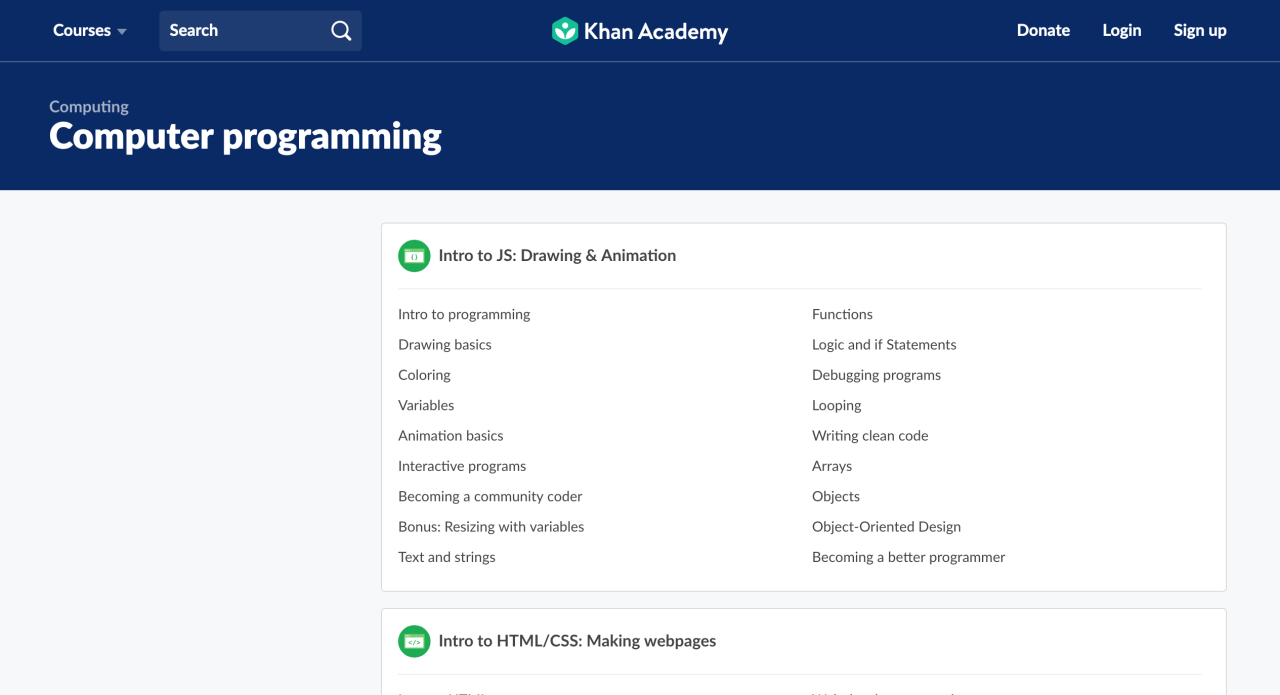This screenshot has height=695, width=1280.
Task: Click the Intro to JS course icon
Action: pos(413,256)
